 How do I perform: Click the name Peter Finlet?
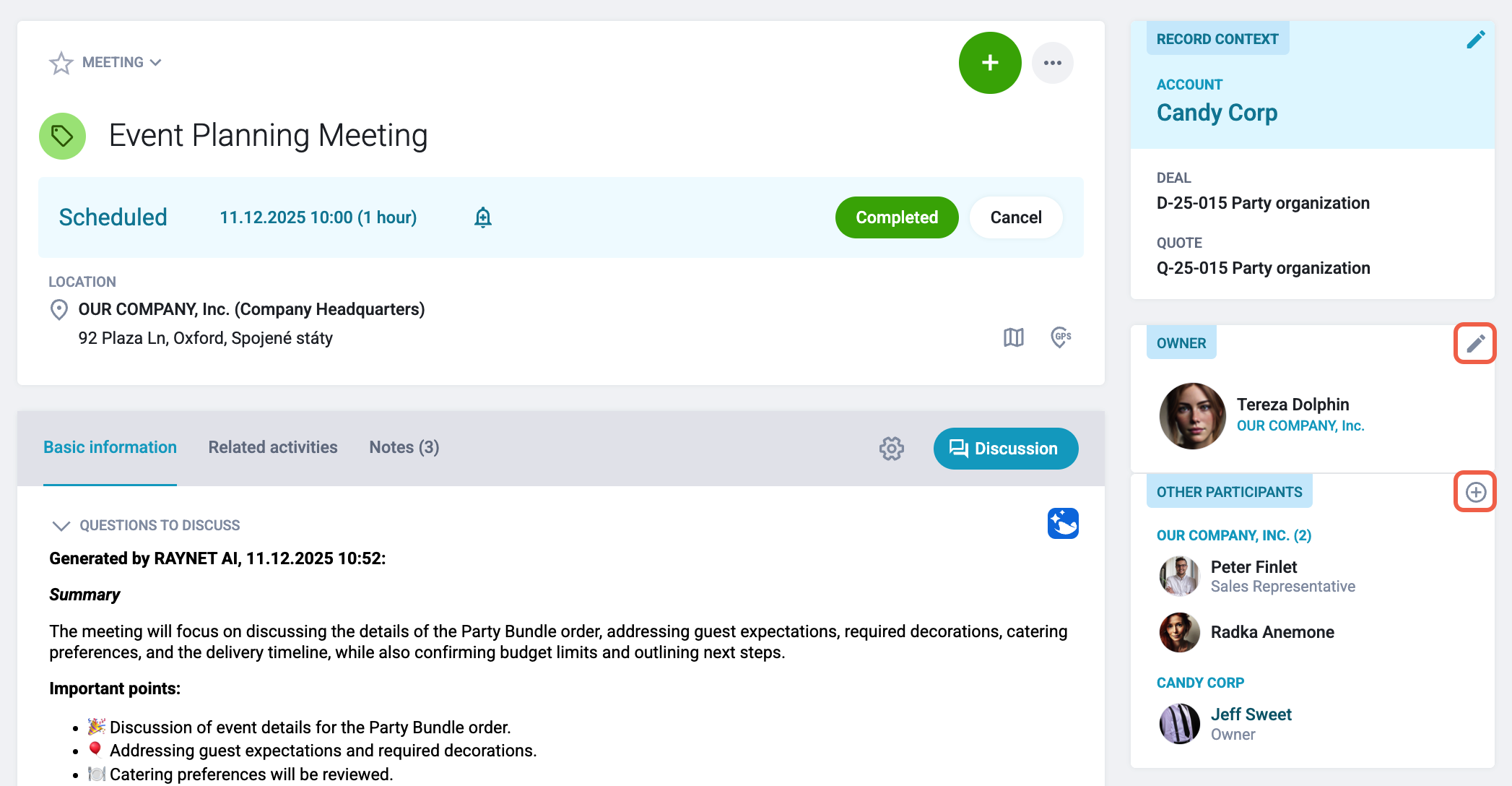click(x=1254, y=567)
